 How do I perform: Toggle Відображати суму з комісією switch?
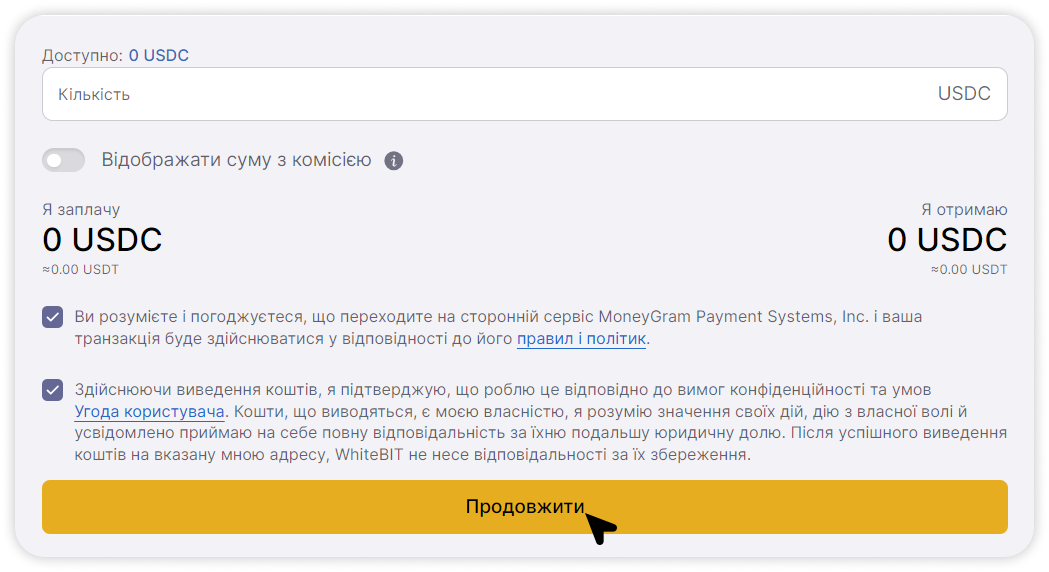64,161
